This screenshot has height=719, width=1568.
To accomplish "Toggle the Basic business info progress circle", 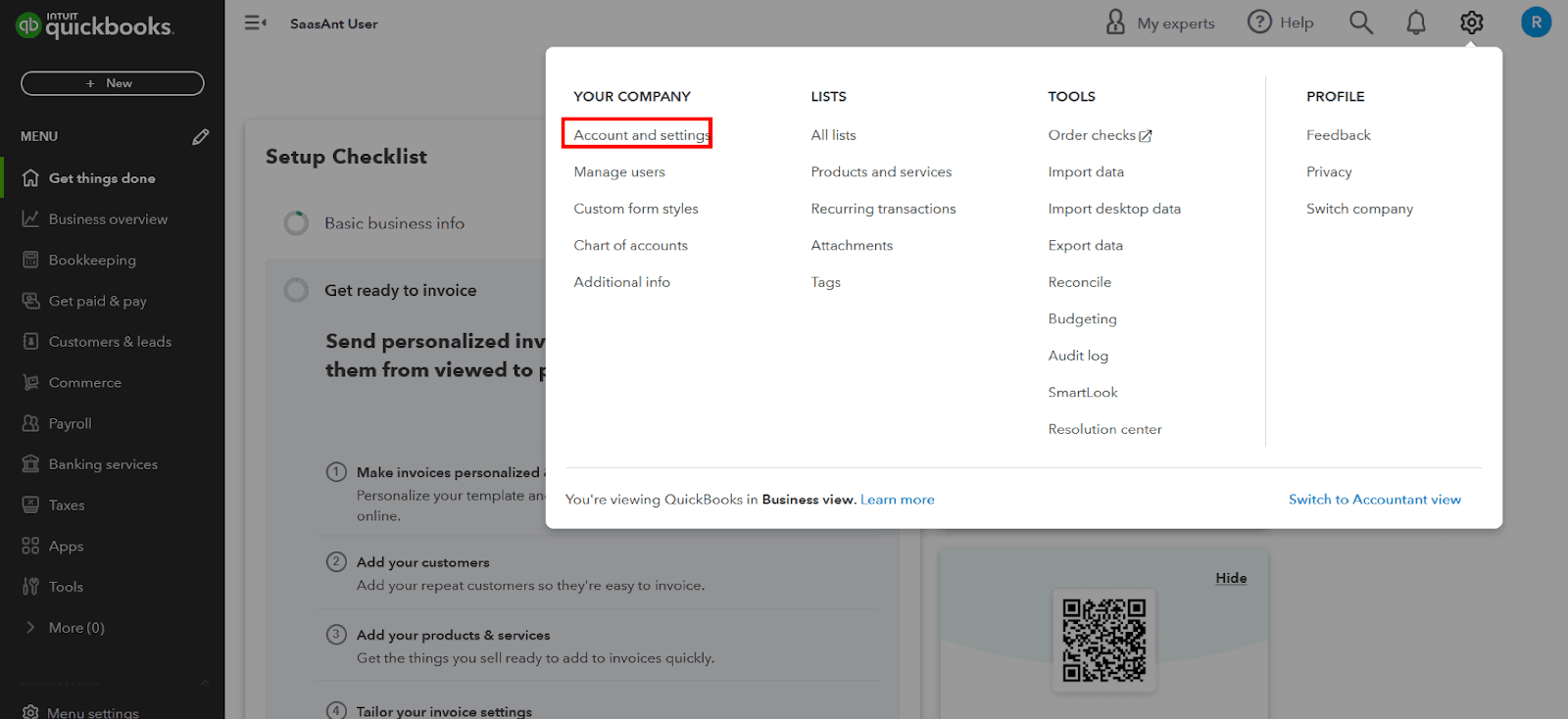I will point(296,223).
